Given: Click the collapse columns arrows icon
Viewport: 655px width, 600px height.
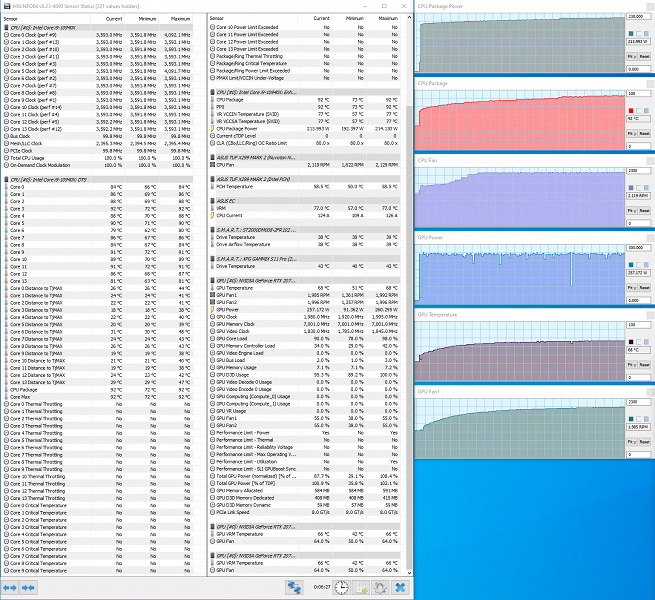Looking at the screenshot, I should click(x=28, y=588).
